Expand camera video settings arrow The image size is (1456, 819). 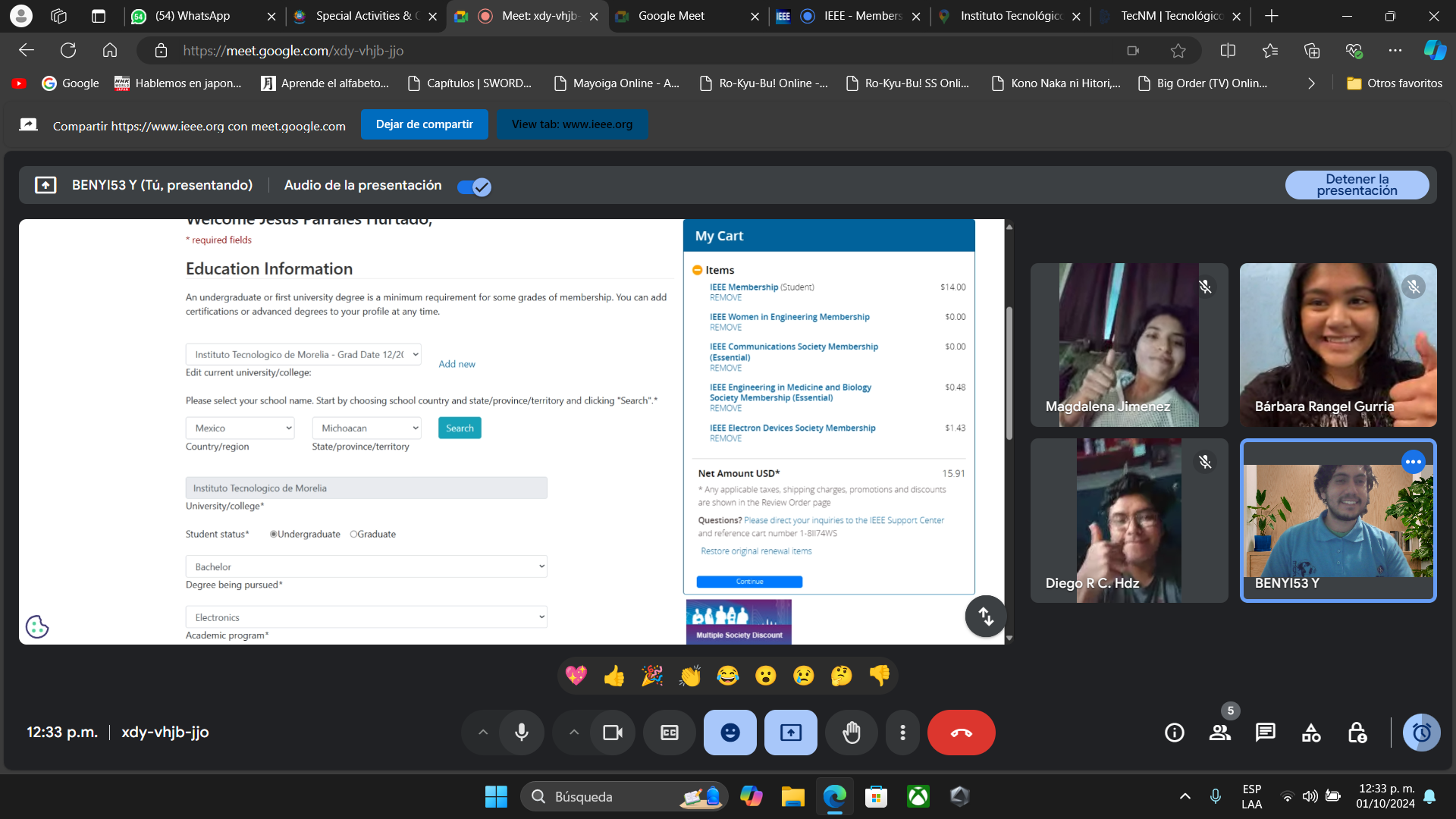tap(574, 733)
